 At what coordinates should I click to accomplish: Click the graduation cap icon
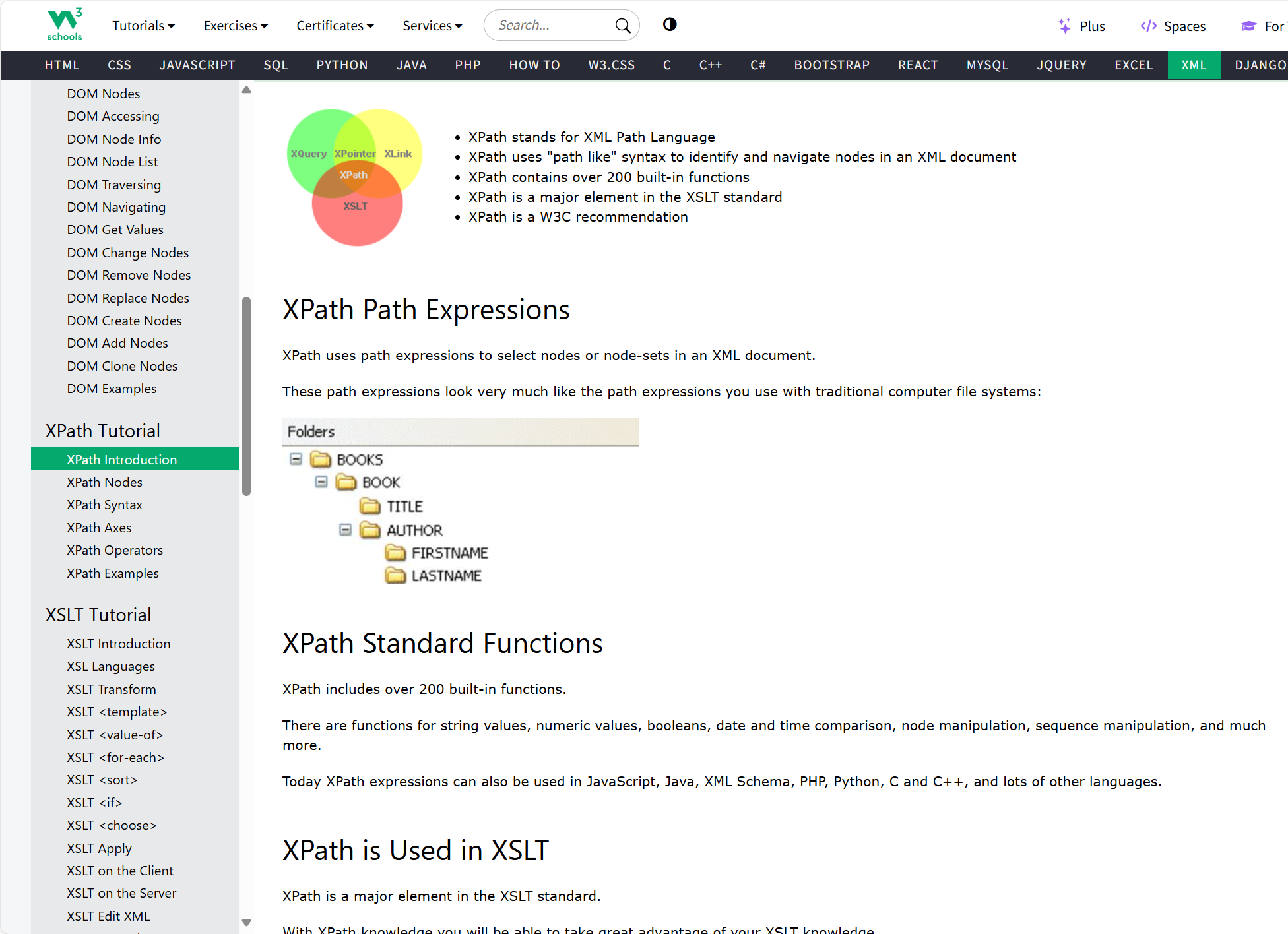(x=1248, y=26)
